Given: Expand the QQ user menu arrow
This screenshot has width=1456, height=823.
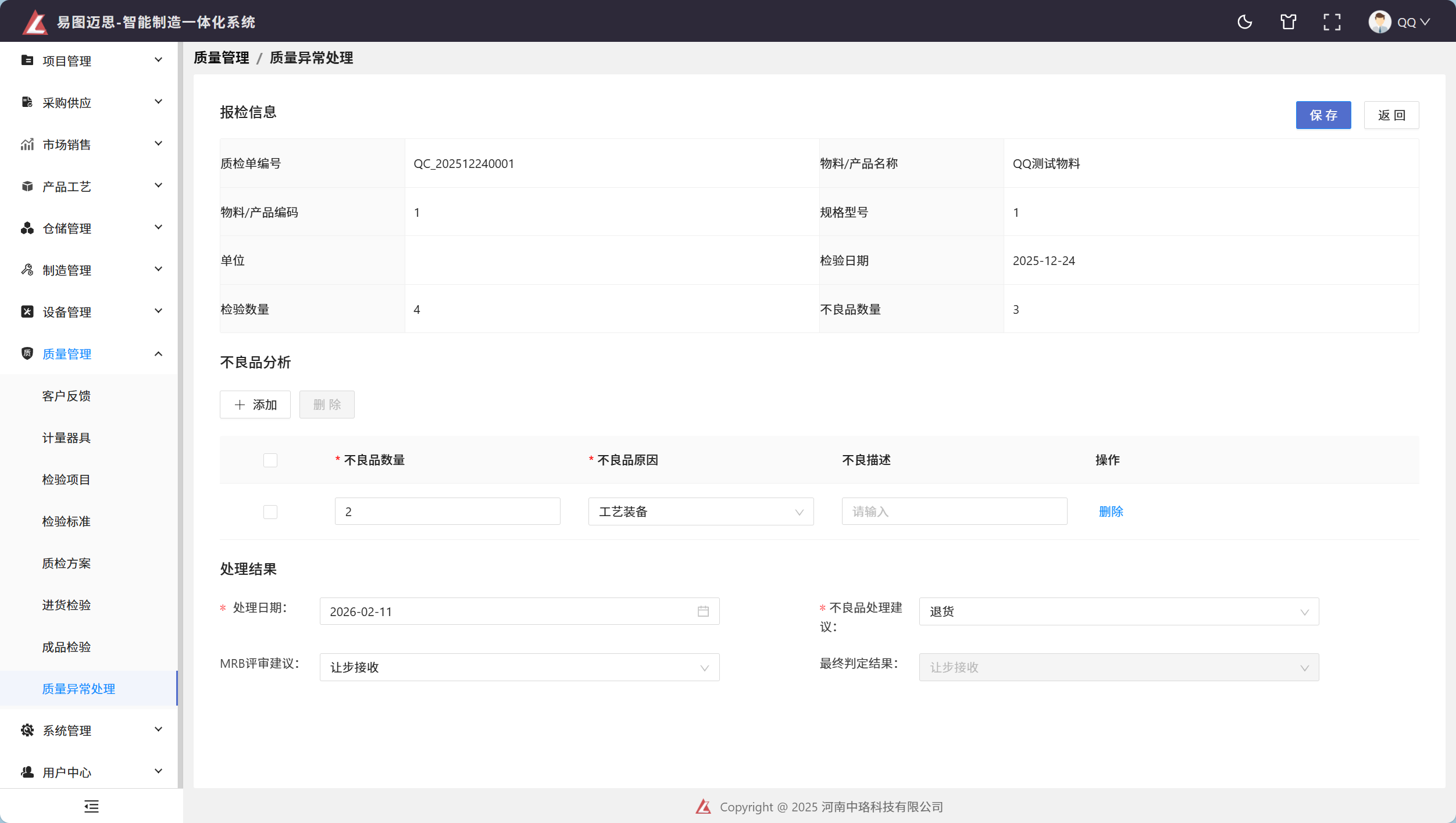Looking at the screenshot, I should 1425,22.
